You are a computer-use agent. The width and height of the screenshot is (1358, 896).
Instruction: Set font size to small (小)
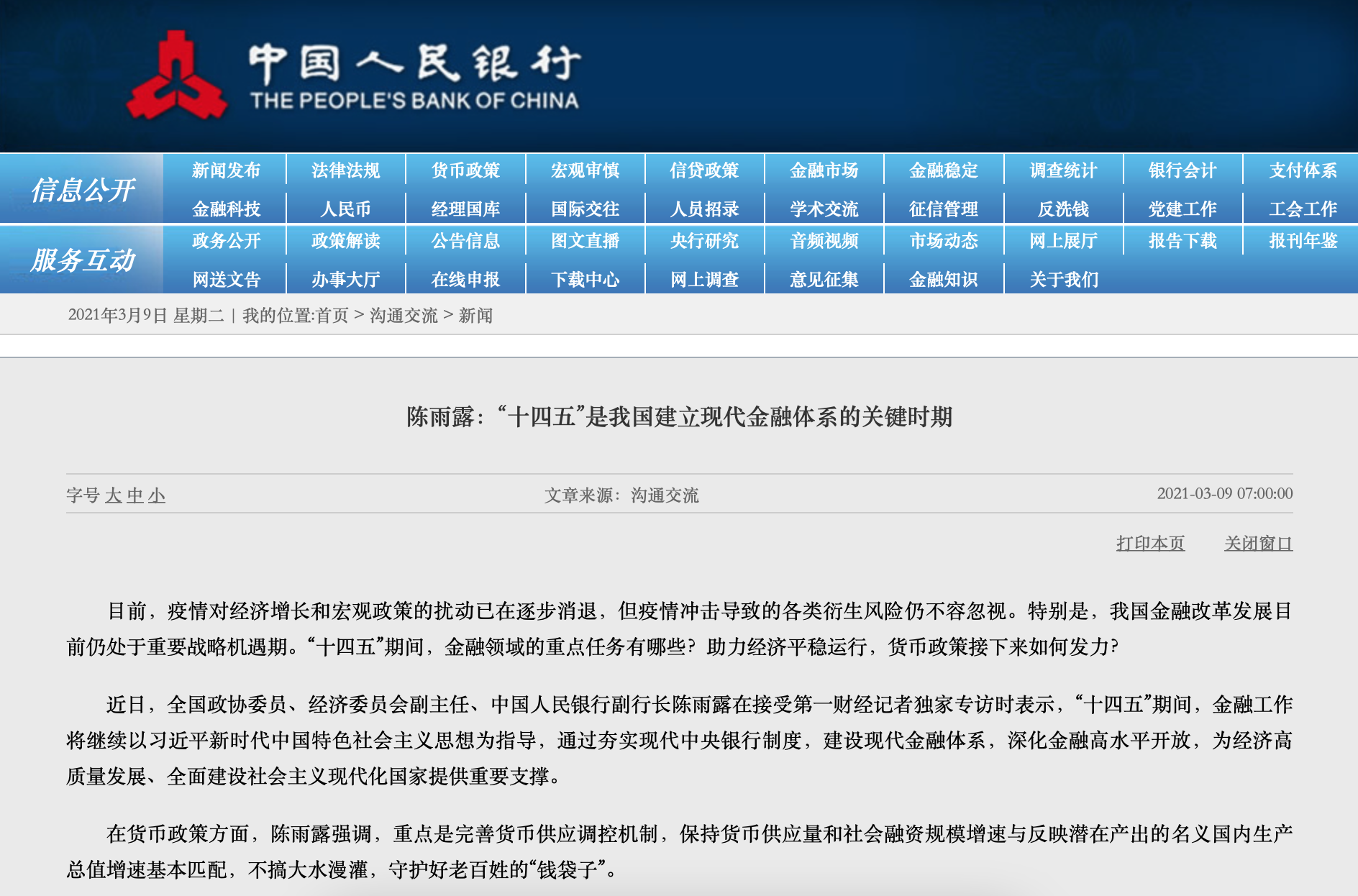point(157,495)
